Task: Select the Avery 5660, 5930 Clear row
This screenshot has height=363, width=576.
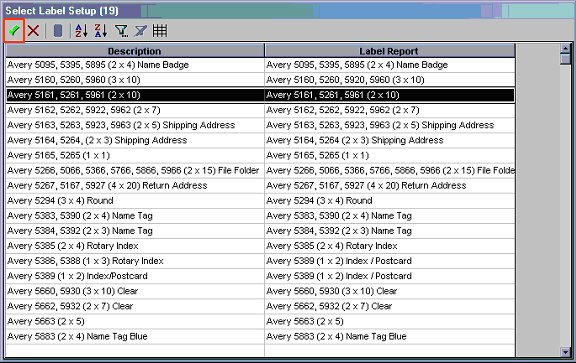Action: click(x=260, y=291)
